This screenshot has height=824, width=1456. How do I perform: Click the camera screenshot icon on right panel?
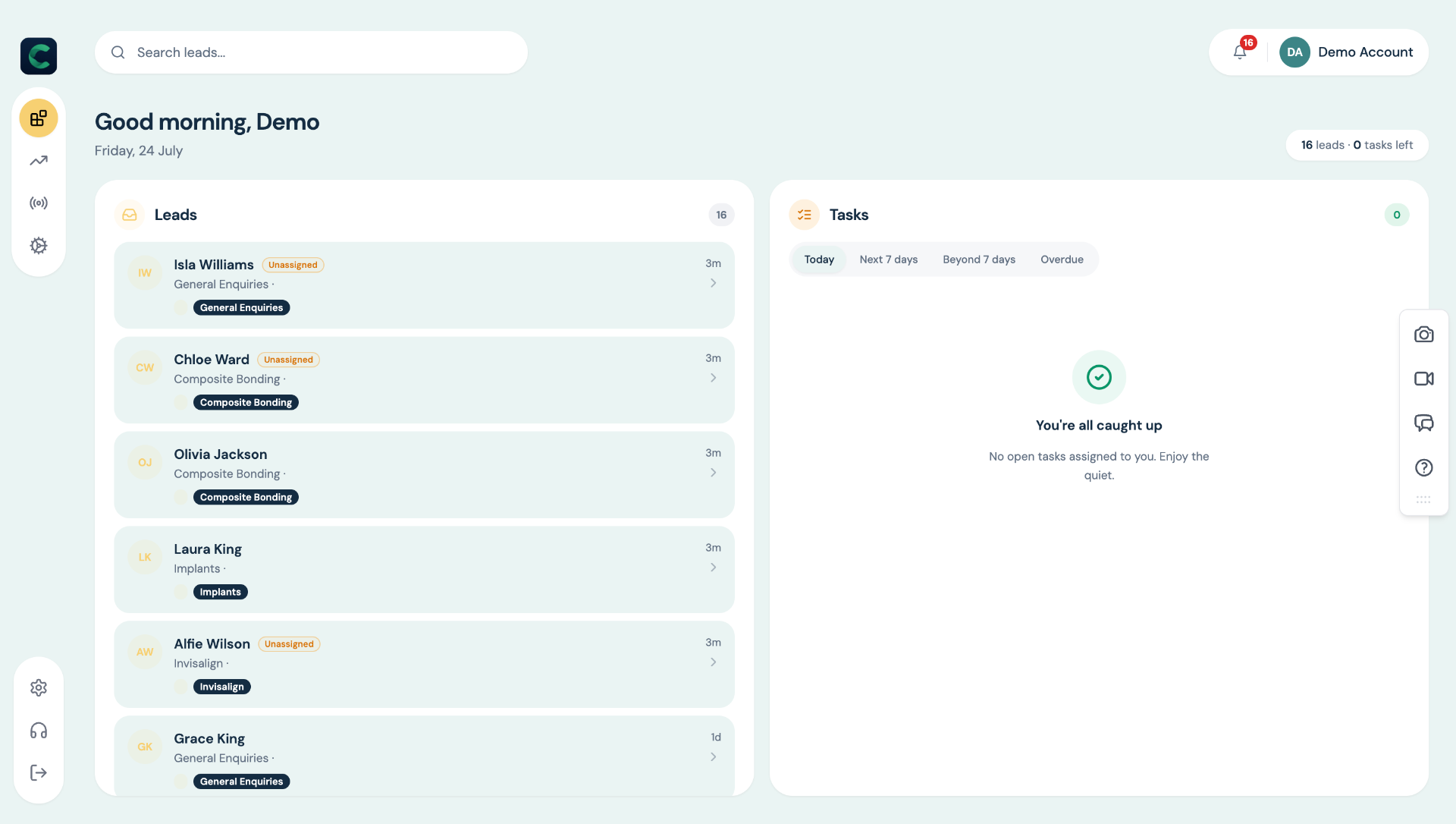click(1424, 335)
